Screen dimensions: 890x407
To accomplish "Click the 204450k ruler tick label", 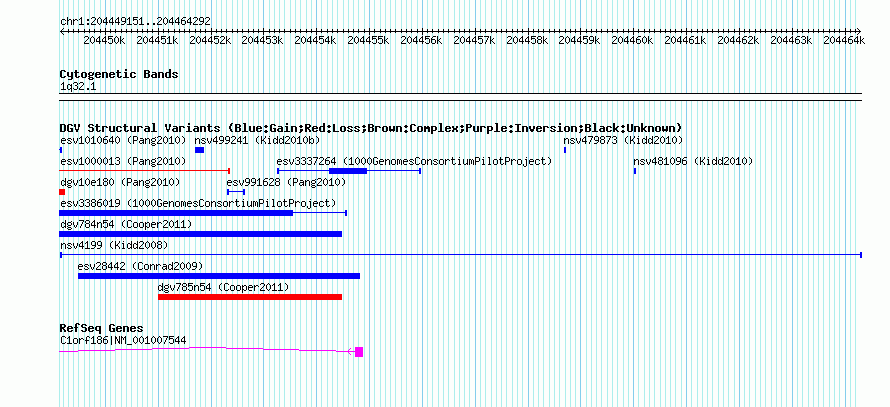I will click(x=103, y=40).
